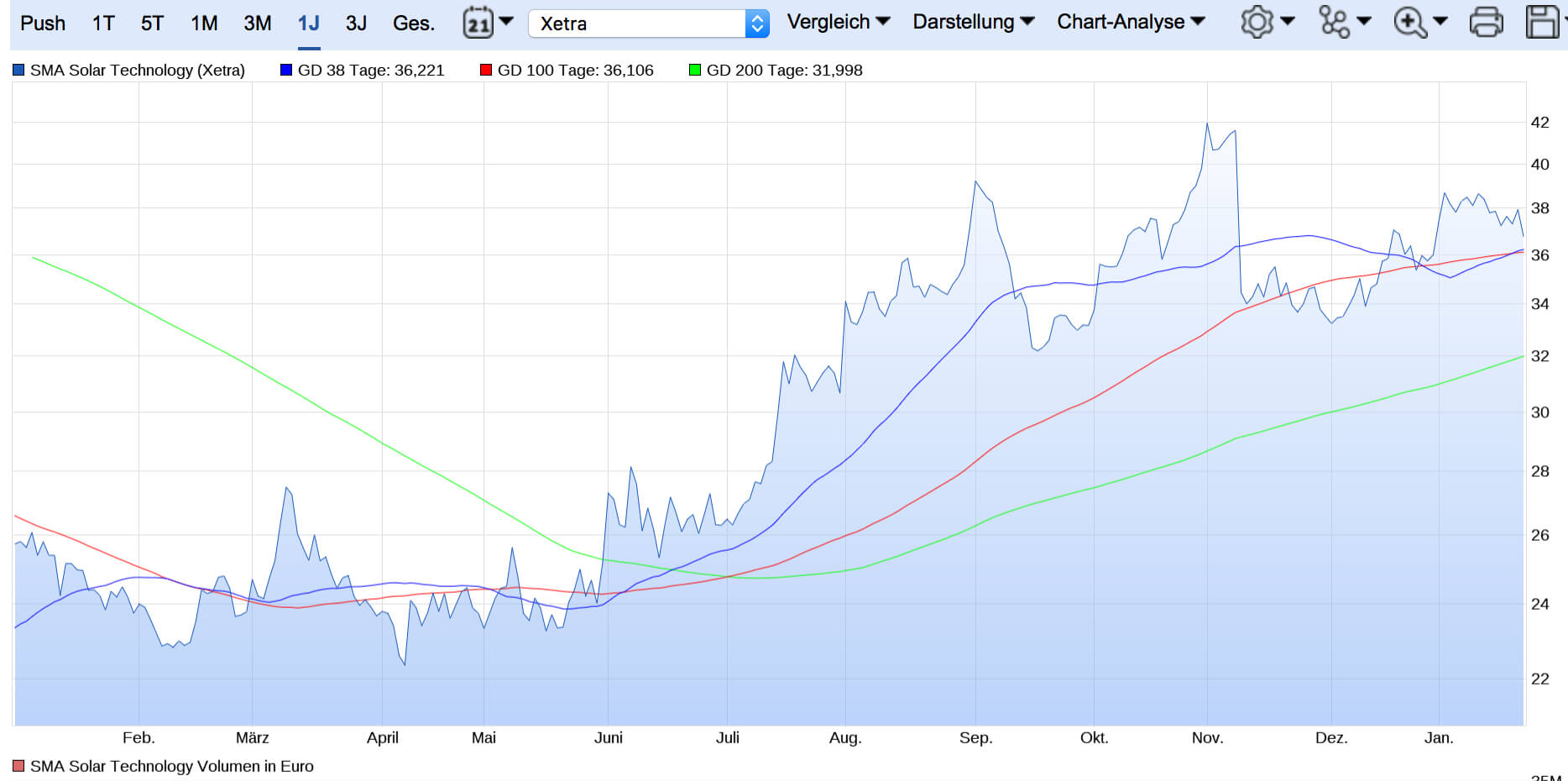Click the SMA Solar Technology Volumen legend icon
Viewport: 1568px width, 781px height.
pos(18,766)
